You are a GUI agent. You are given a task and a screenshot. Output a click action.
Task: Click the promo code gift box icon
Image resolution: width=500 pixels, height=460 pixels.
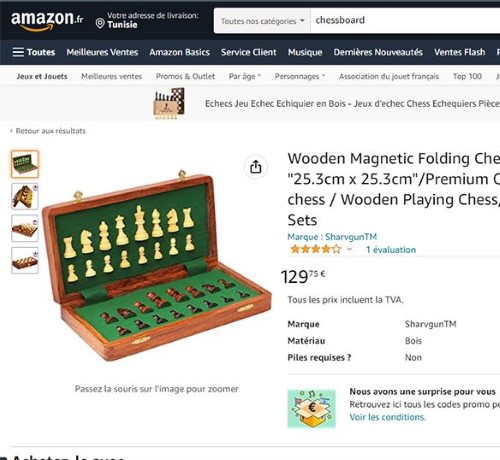pos(311,408)
